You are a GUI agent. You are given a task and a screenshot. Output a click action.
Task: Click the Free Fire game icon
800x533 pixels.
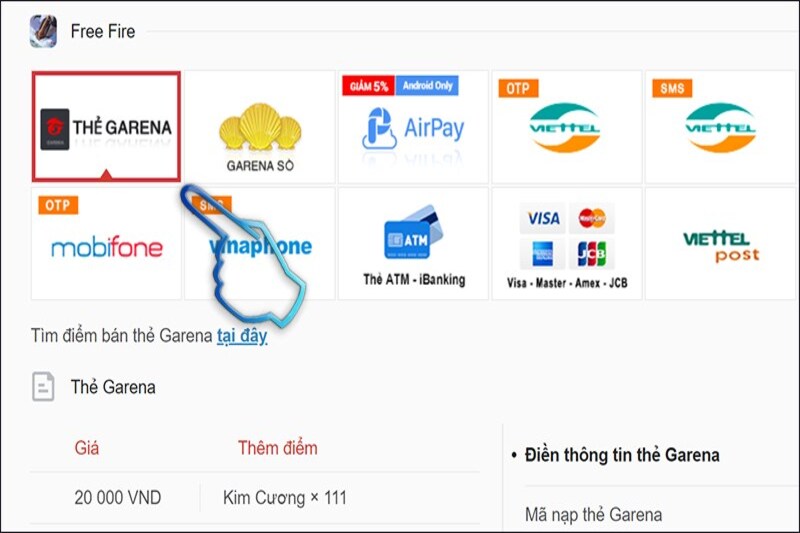click(x=43, y=31)
